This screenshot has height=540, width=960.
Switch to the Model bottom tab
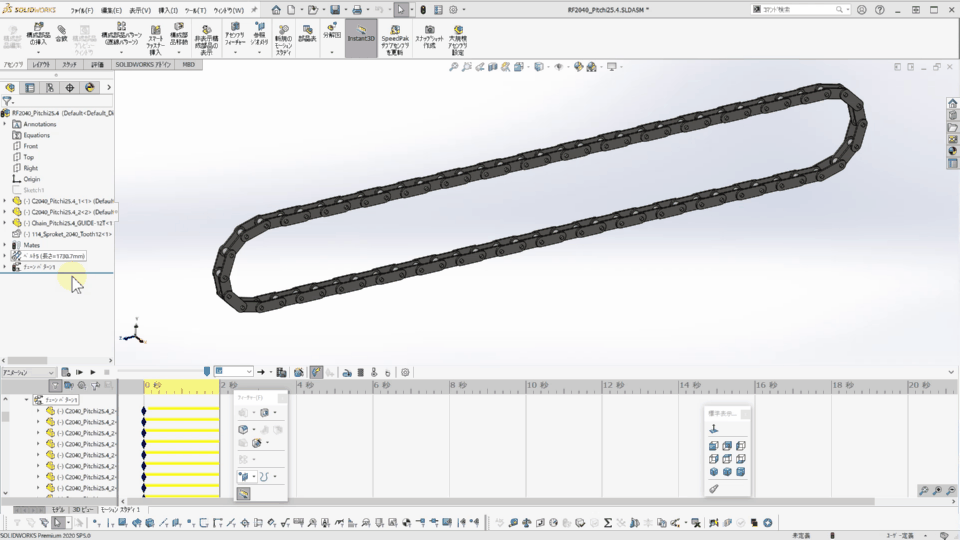tap(58, 509)
